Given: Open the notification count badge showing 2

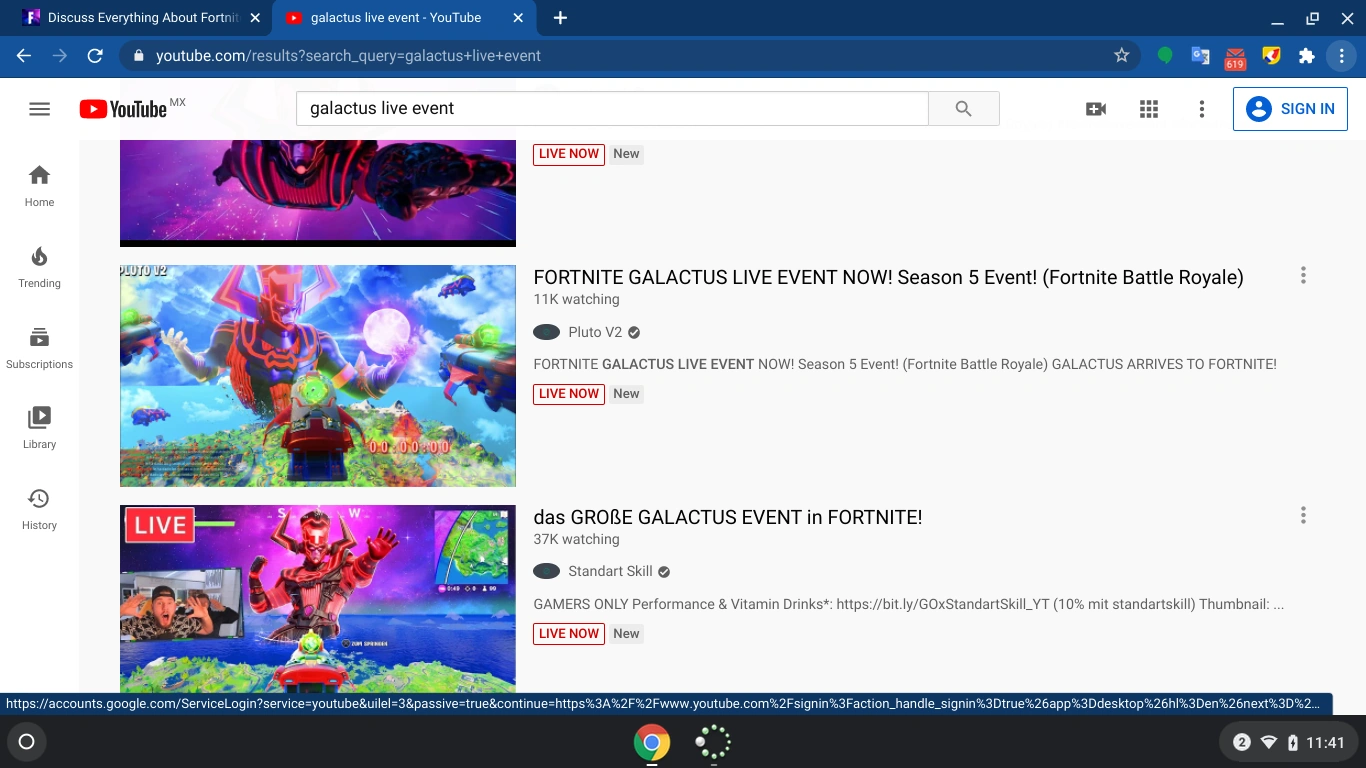Looking at the screenshot, I should [1241, 742].
